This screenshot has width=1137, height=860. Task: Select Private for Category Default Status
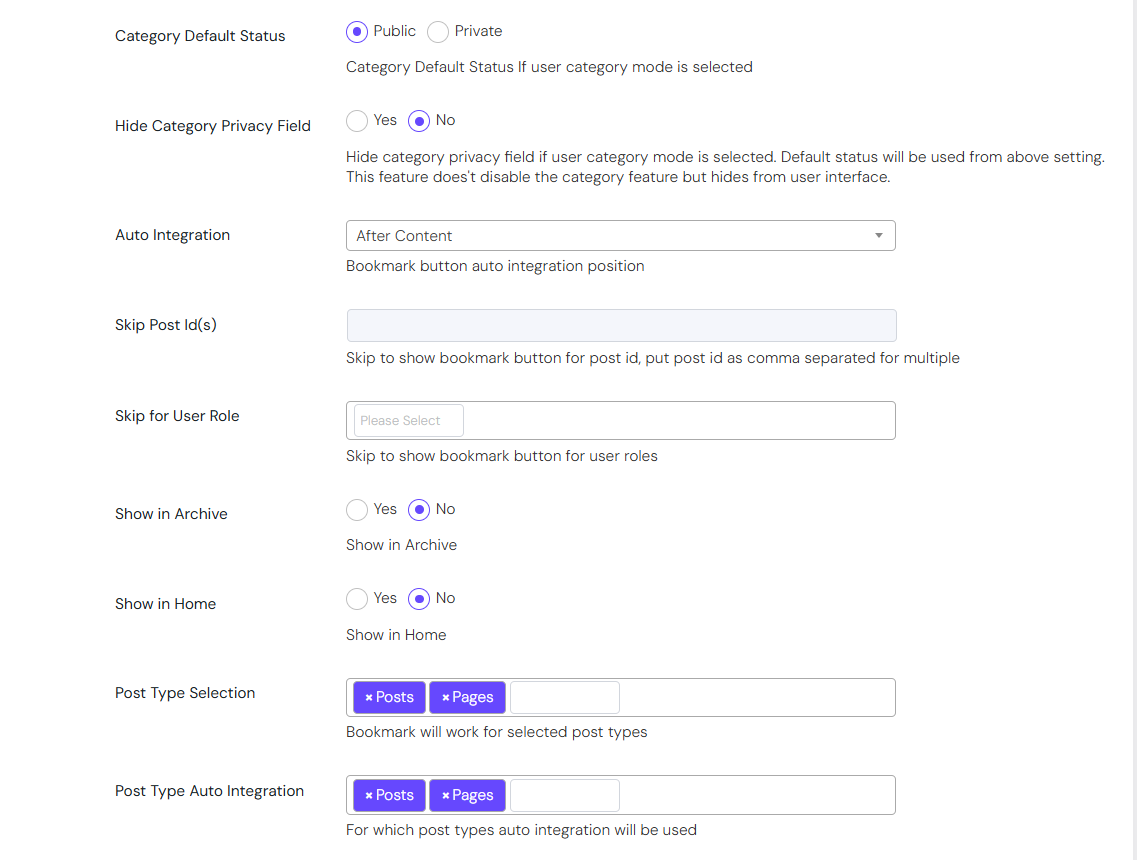coord(438,32)
